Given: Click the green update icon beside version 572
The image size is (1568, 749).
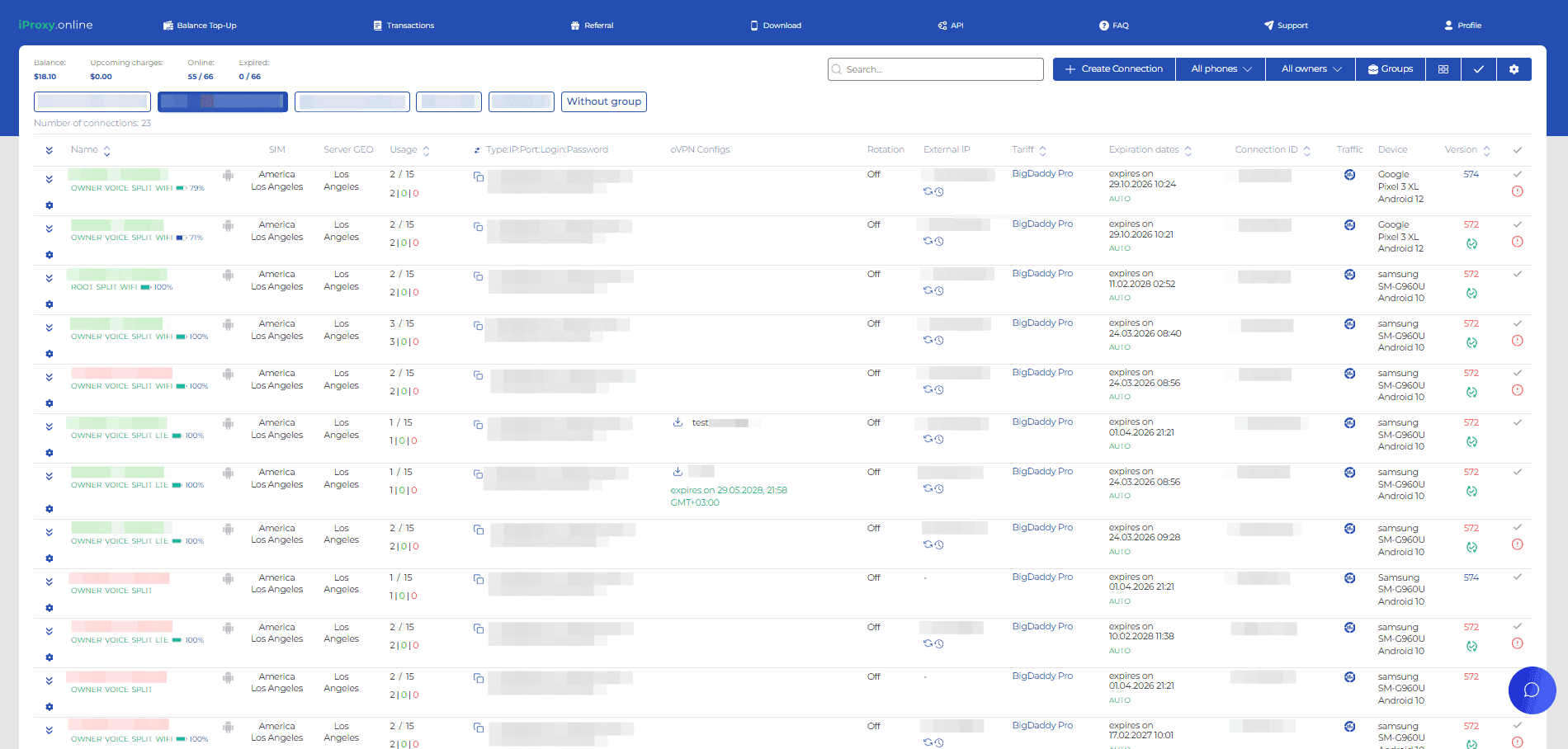Looking at the screenshot, I should (x=1471, y=244).
